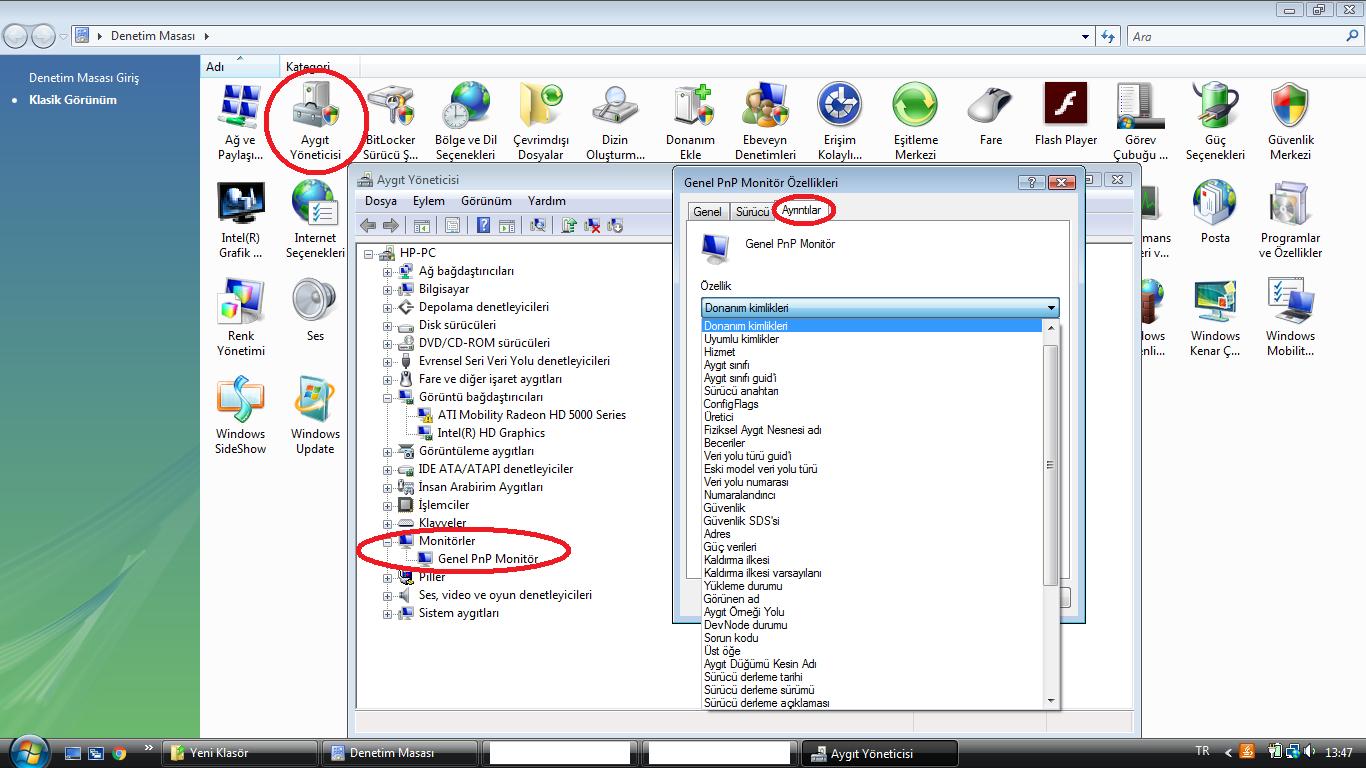Open BitLocker Sürücü Şifreleme icon
Screen dimensions: 1366x768
point(390,123)
